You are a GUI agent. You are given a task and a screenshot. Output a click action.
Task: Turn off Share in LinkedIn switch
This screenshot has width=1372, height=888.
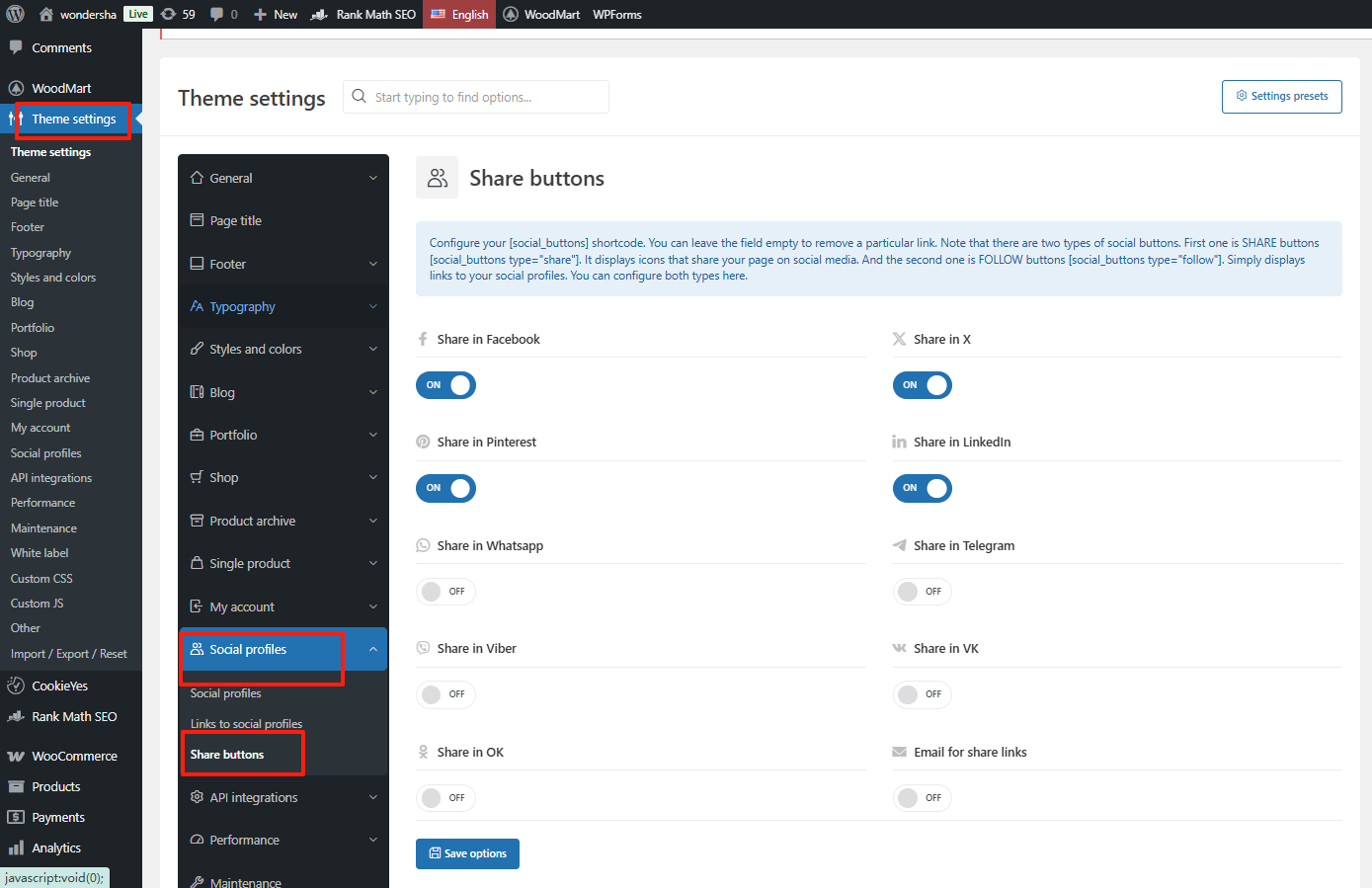pos(922,488)
